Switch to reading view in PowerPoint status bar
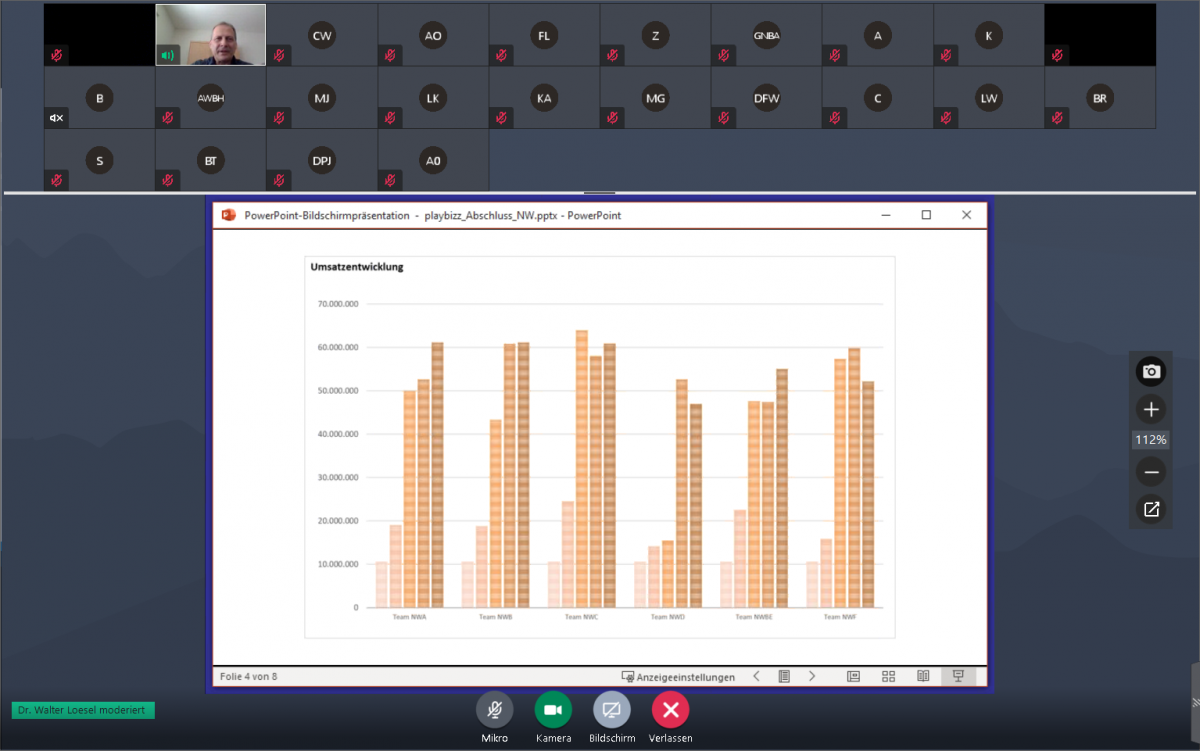 click(923, 676)
